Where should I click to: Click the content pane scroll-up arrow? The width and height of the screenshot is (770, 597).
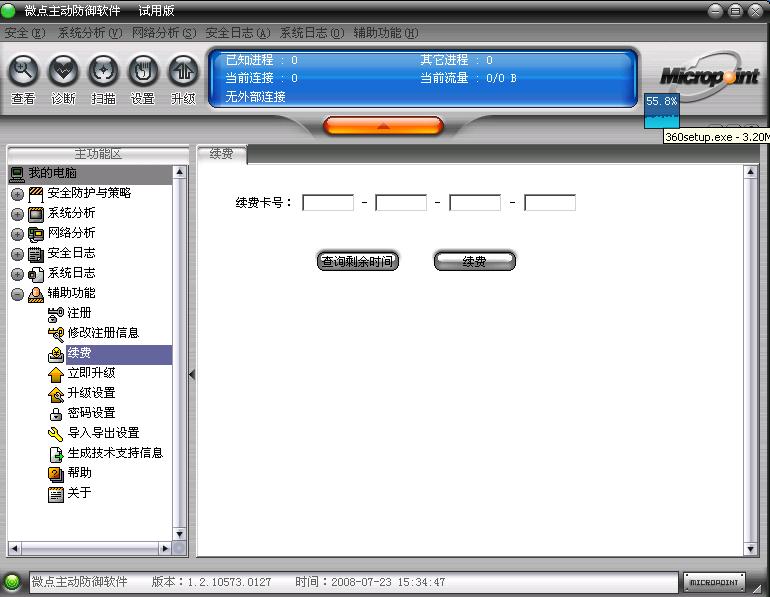click(750, 172)
